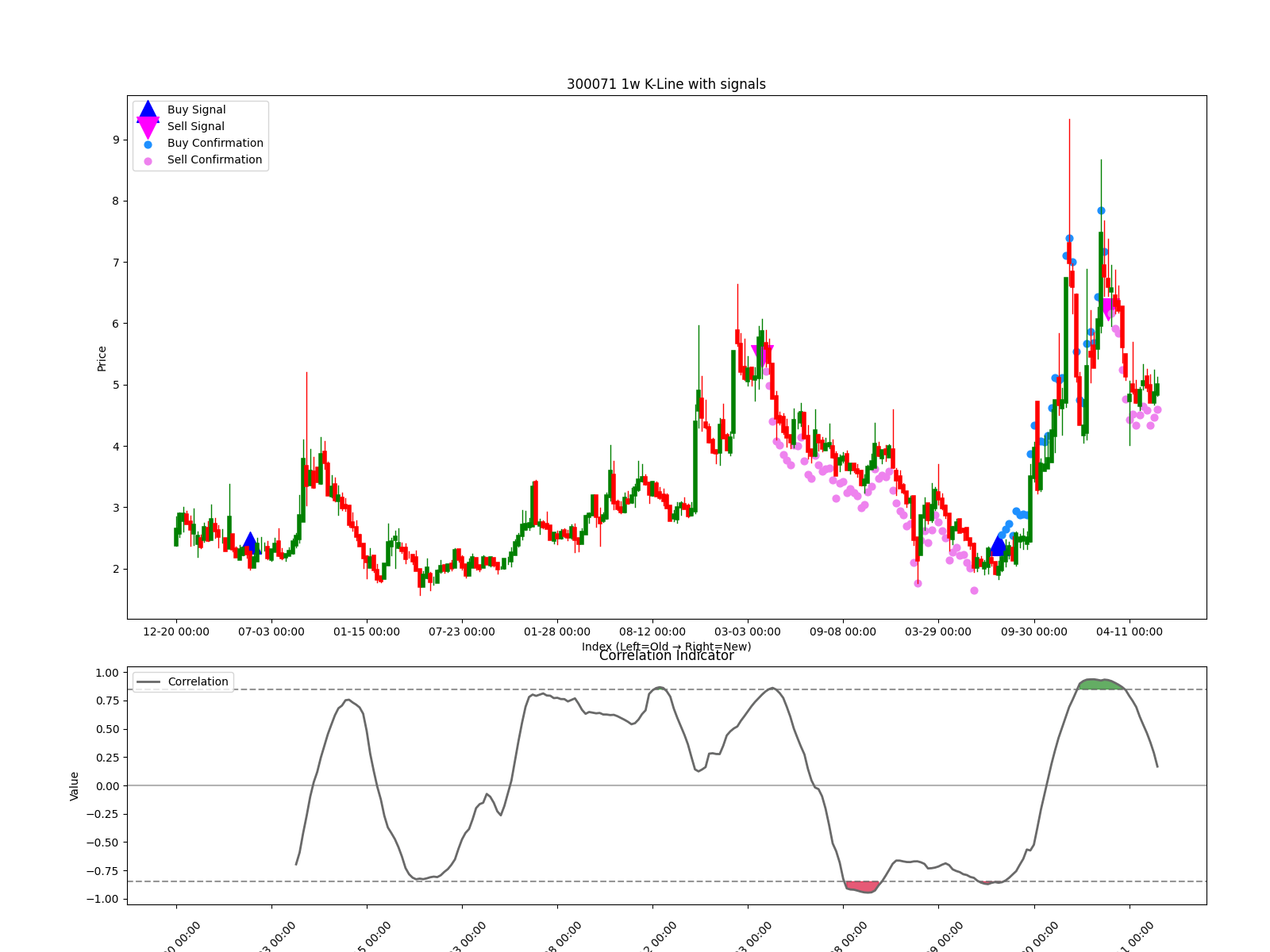Click the '09-30 00:00' x-axis tick label
1270x952 pixels.
[x=1034, y=632]
